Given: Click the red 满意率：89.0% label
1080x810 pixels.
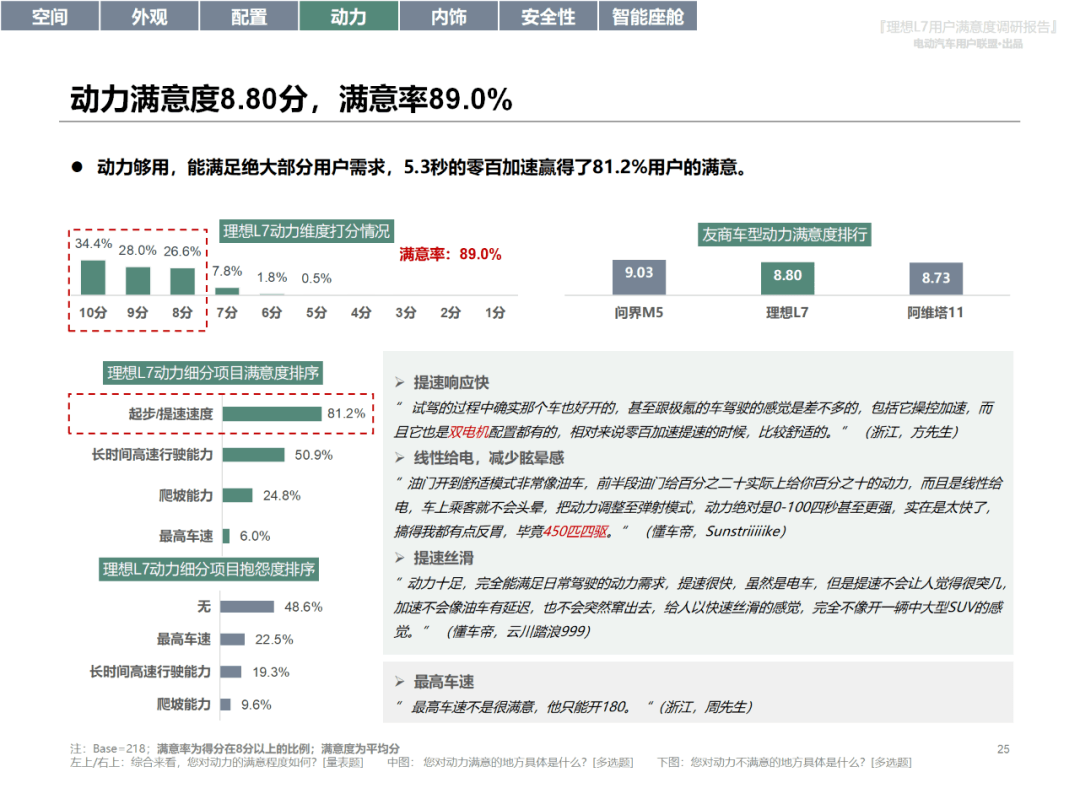Looking at the screenshot, I should tap(450, 254).
